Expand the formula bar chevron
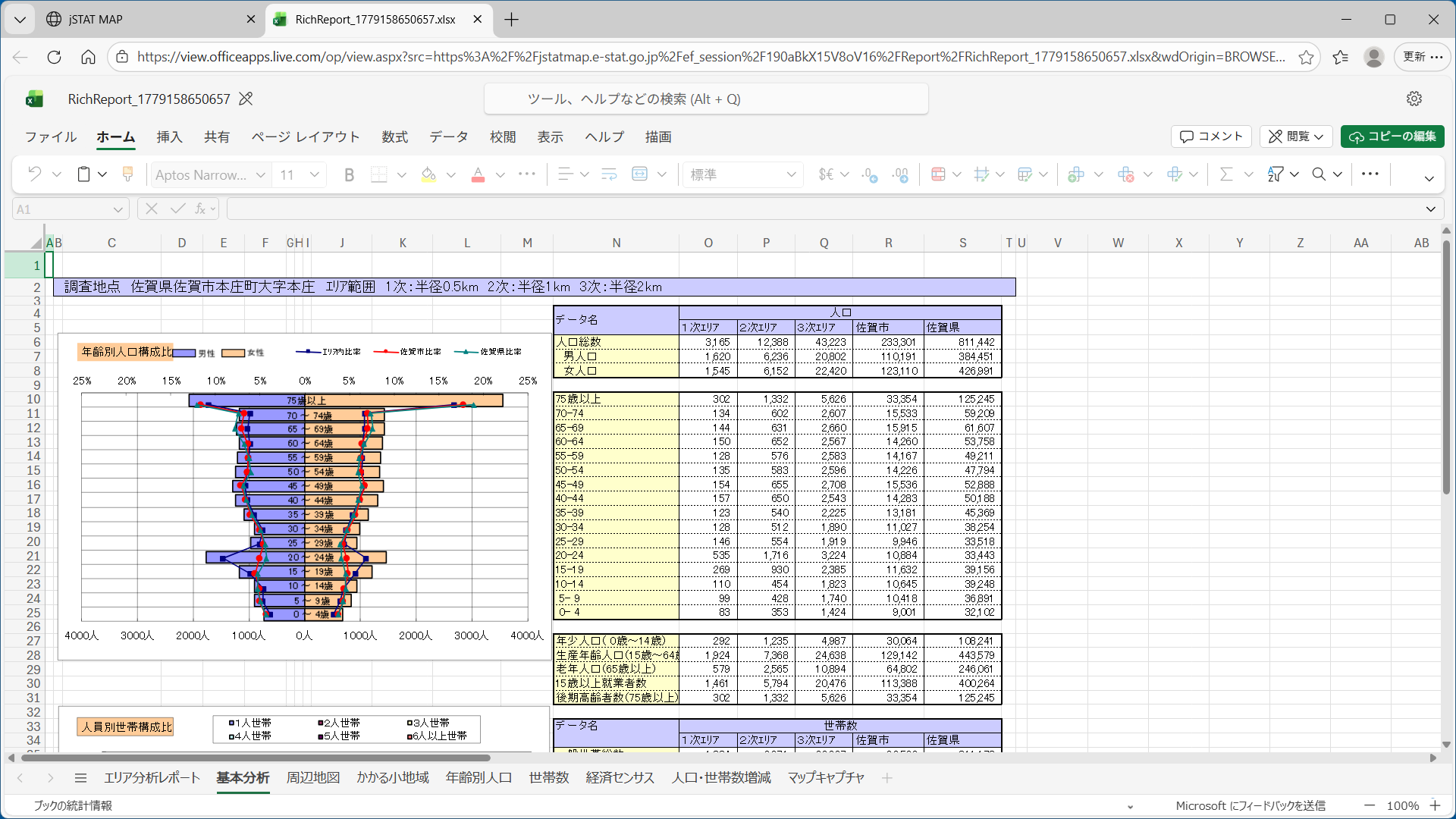This screenshot has height=819, width=1456. pyautogui.click(x=1431, y=209)
